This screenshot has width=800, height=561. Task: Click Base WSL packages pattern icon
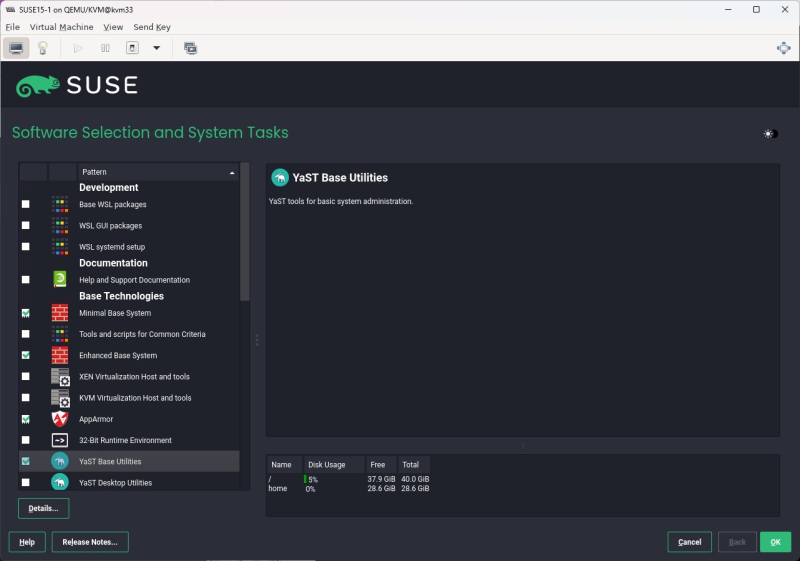pos(60,205)
